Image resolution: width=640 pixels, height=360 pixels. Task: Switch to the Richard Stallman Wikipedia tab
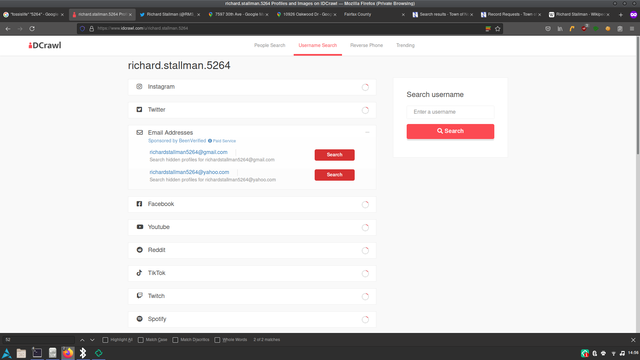580,14
